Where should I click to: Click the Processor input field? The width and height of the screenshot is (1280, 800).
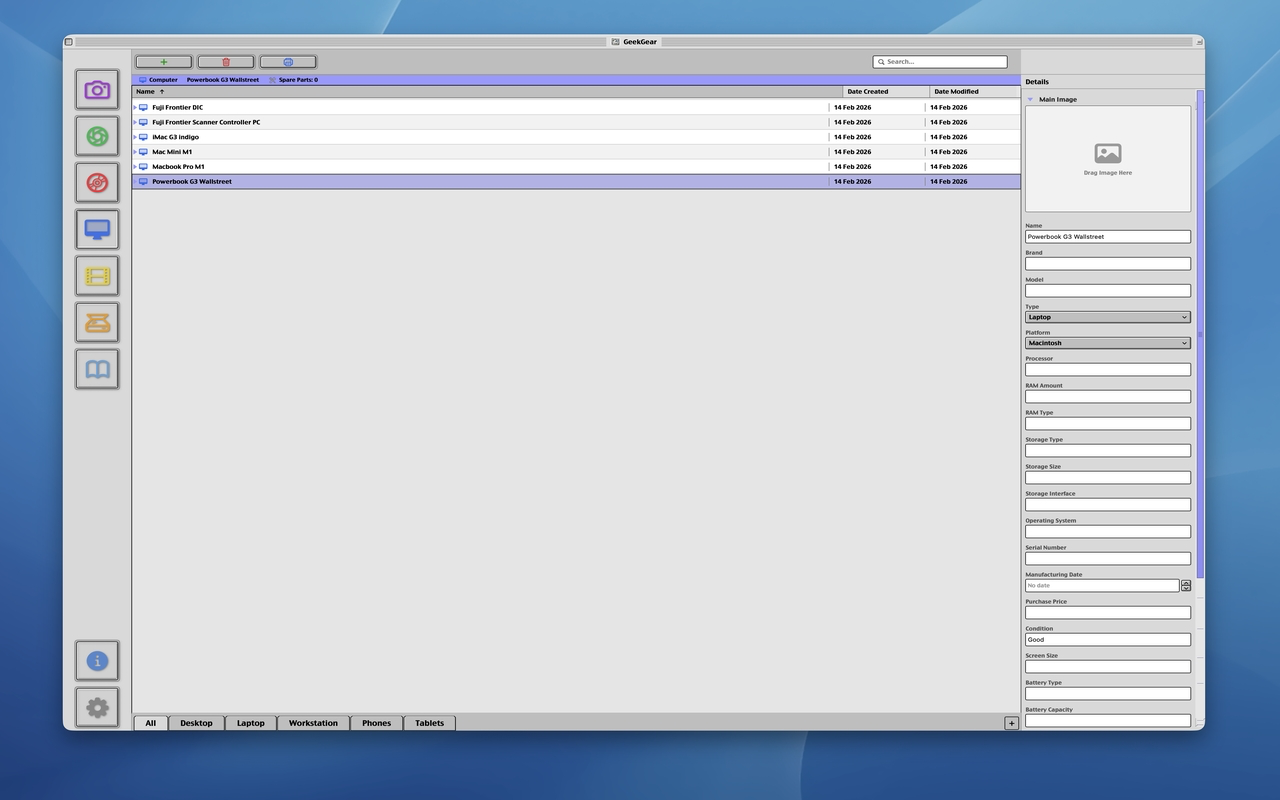coord(1108,370)
